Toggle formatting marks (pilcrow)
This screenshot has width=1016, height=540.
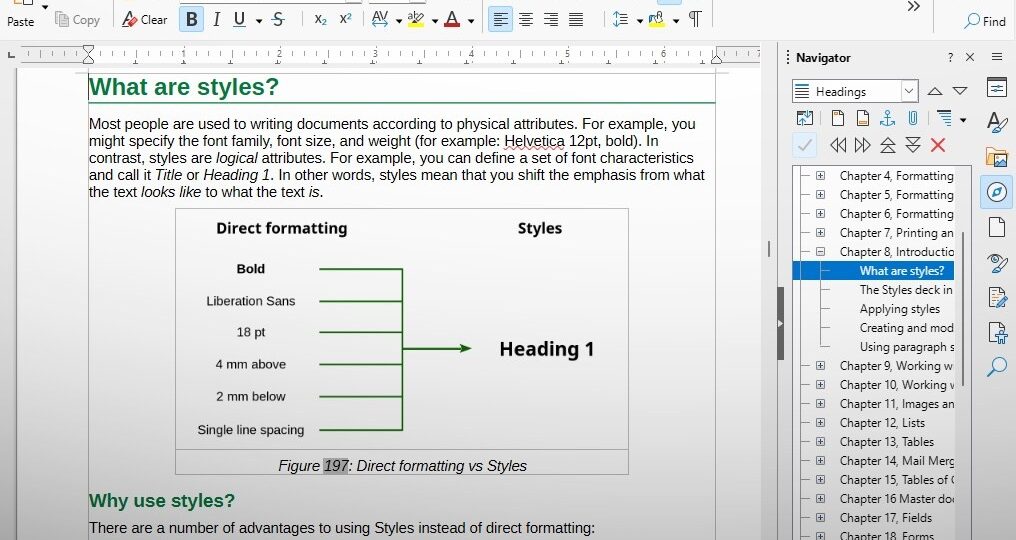click(x=695, y=19)
